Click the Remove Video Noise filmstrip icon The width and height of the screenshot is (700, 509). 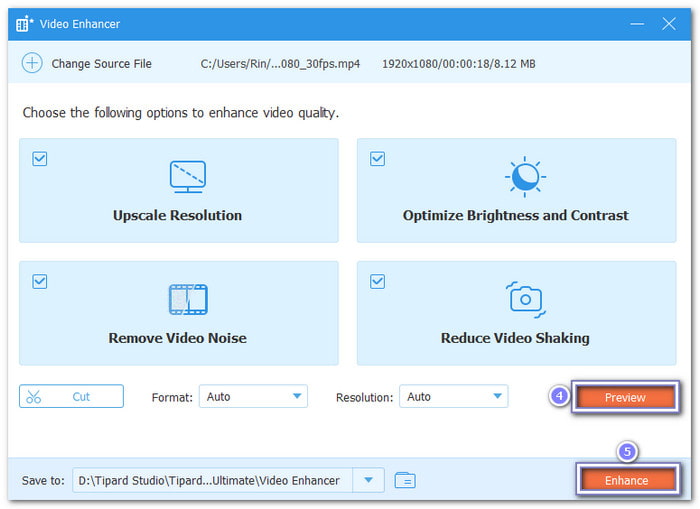(x=188, y=299)
